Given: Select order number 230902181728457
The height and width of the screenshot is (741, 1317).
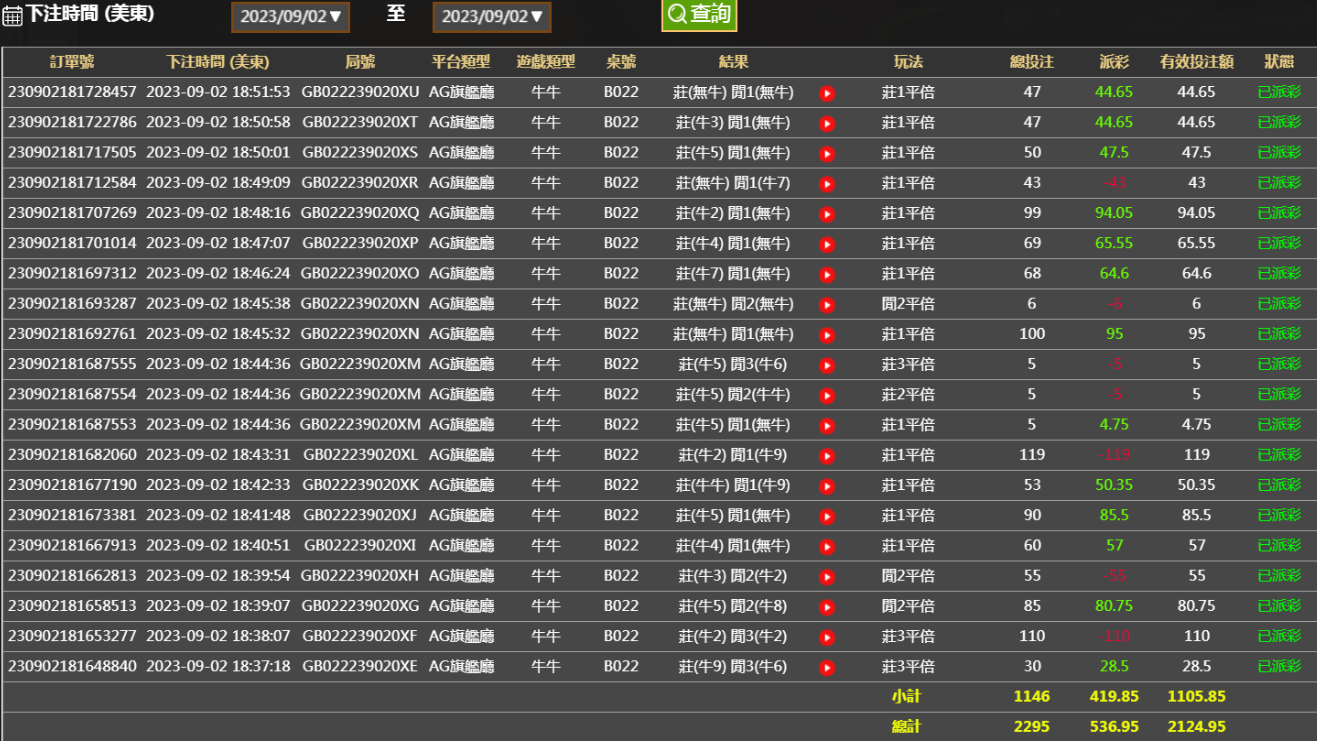Looking at the screenshot, I should tap(72, 92).
